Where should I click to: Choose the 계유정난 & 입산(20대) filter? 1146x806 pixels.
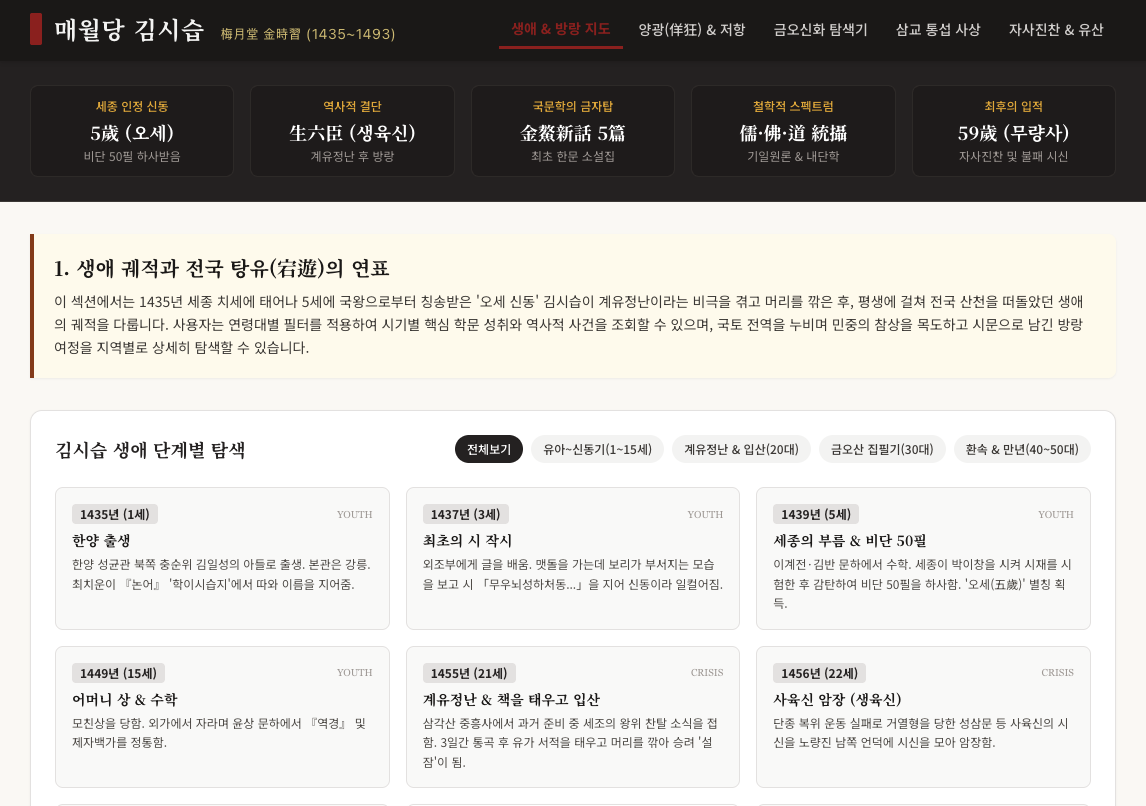[741, 449]
